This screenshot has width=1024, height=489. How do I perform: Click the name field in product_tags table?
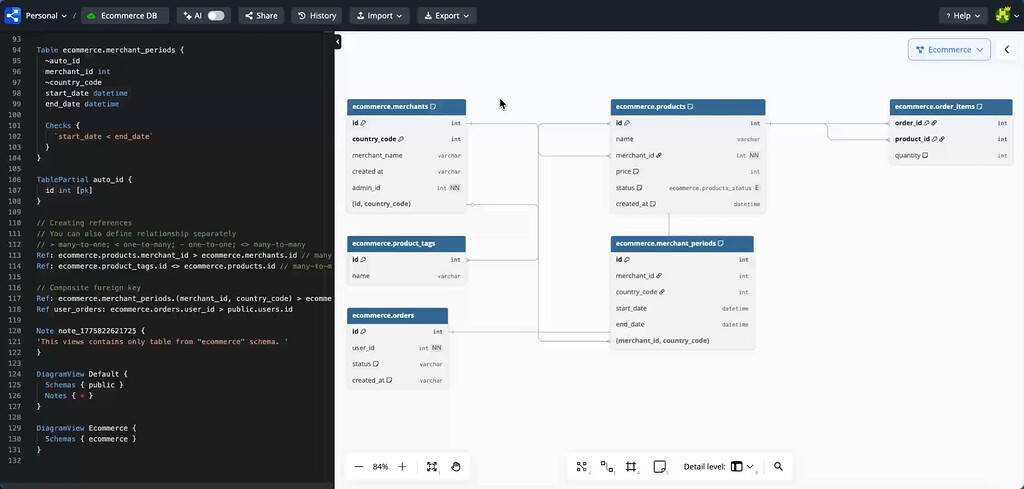click(x=406, y=276)
